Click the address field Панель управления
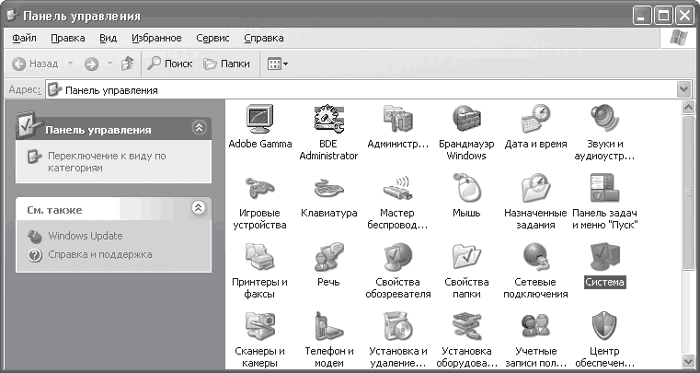The width and height of the screenshot is (700, 373). [361, 90]
